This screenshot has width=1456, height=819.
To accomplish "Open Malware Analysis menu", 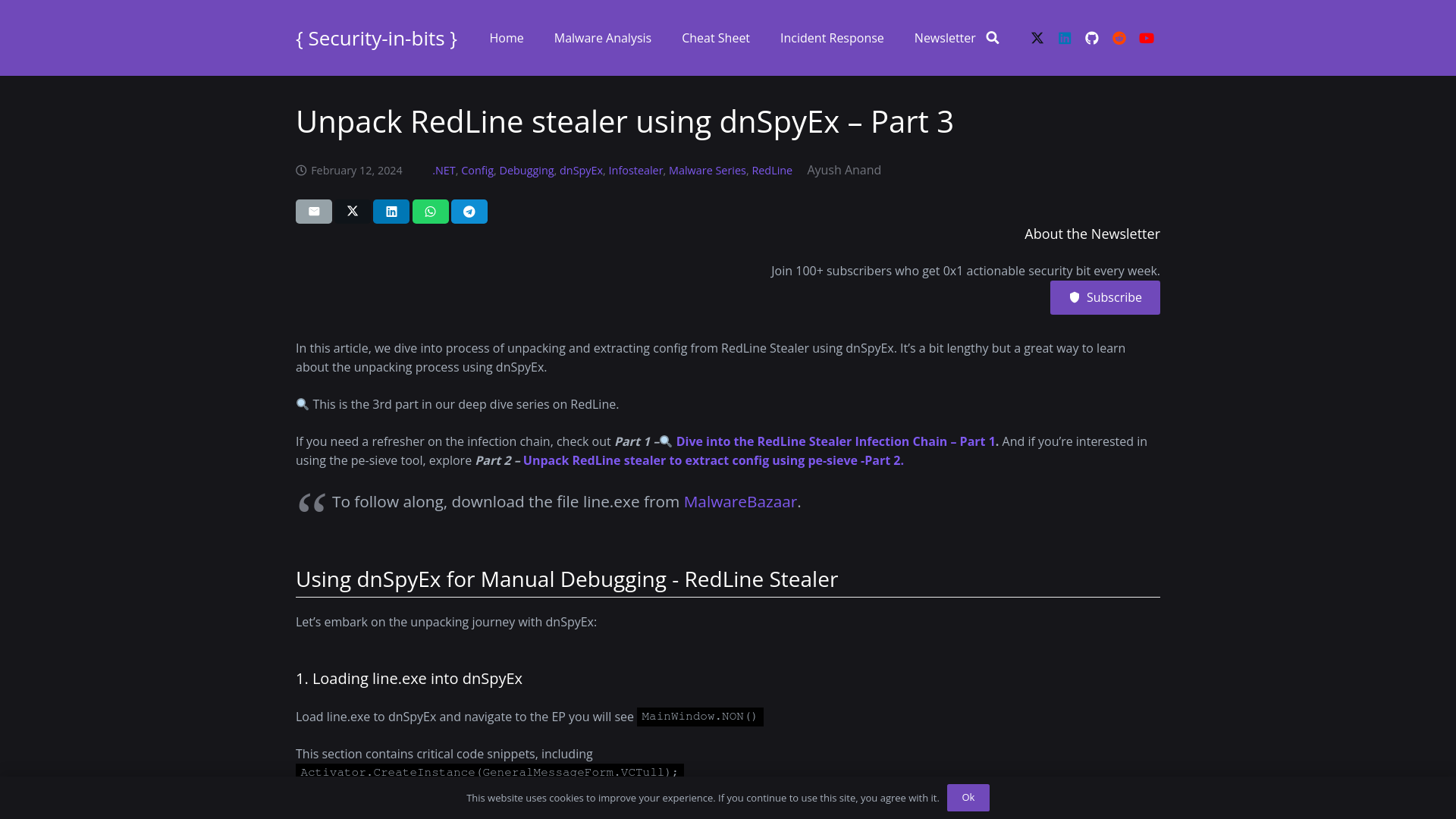I will pos(603,38).
